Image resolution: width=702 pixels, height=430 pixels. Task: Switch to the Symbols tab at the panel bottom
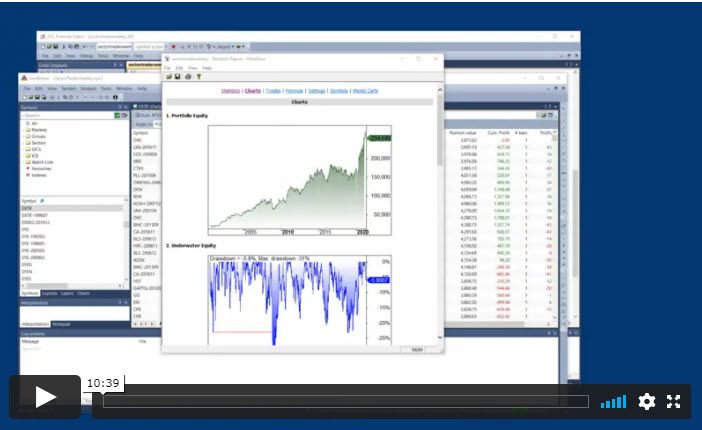30,293
